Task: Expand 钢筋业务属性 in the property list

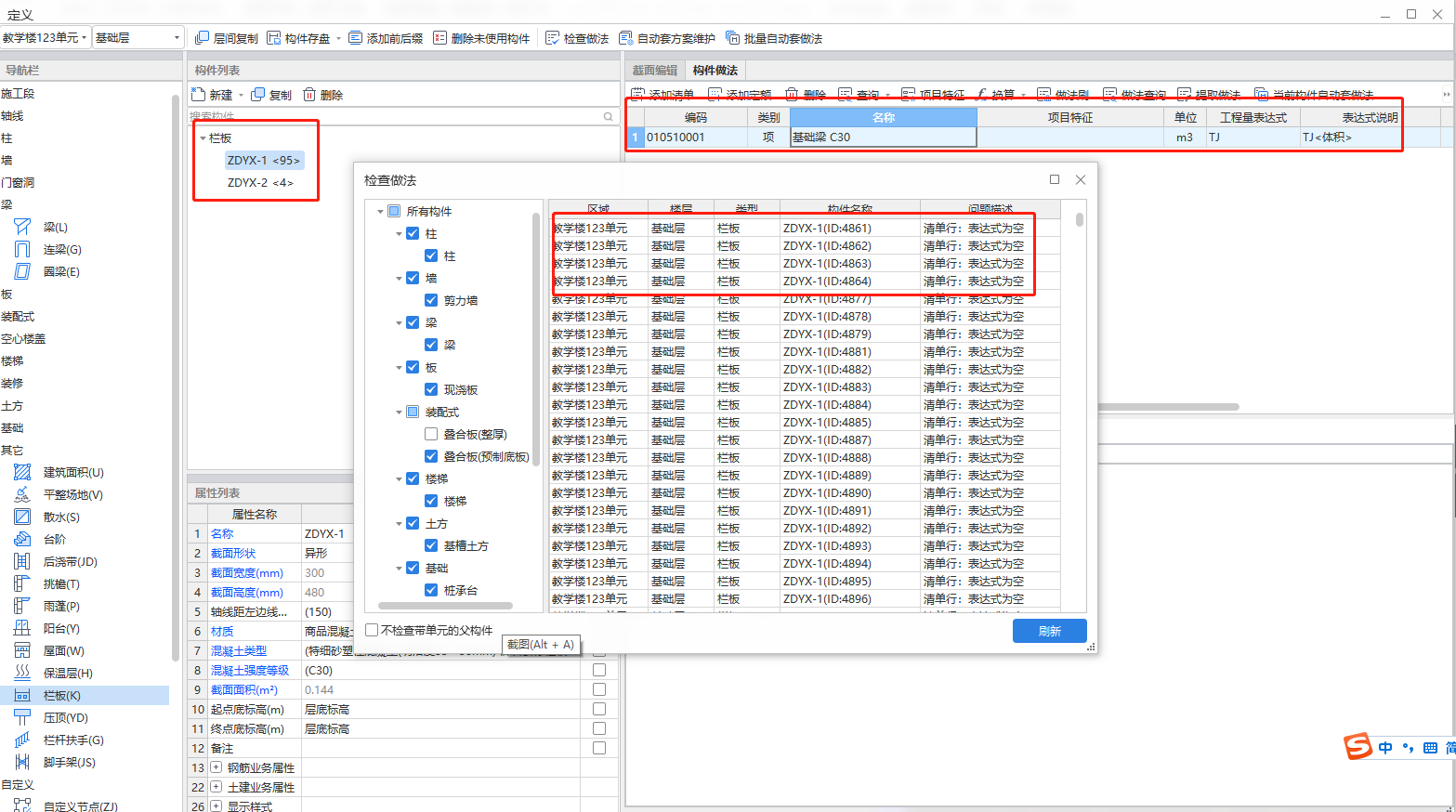Action: 216,767
